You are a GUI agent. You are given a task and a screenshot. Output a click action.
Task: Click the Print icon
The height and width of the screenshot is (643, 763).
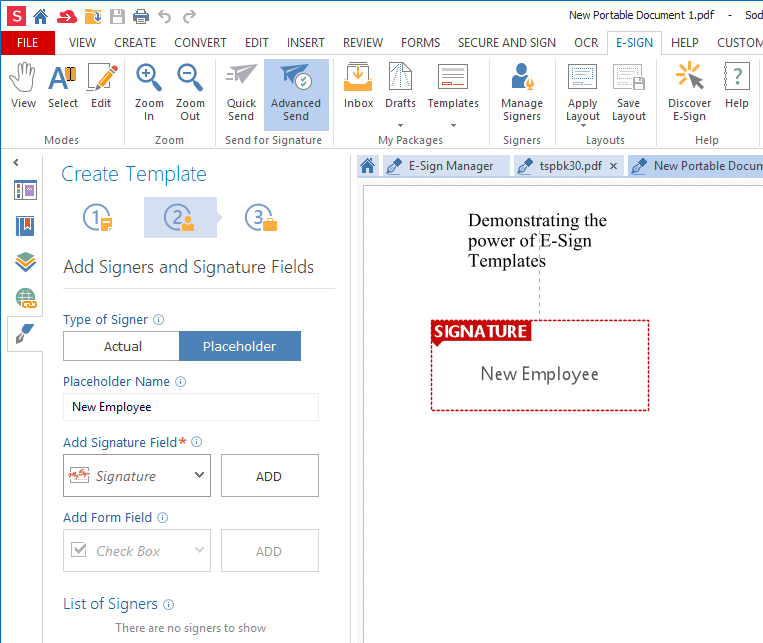[x=141, y=17]
